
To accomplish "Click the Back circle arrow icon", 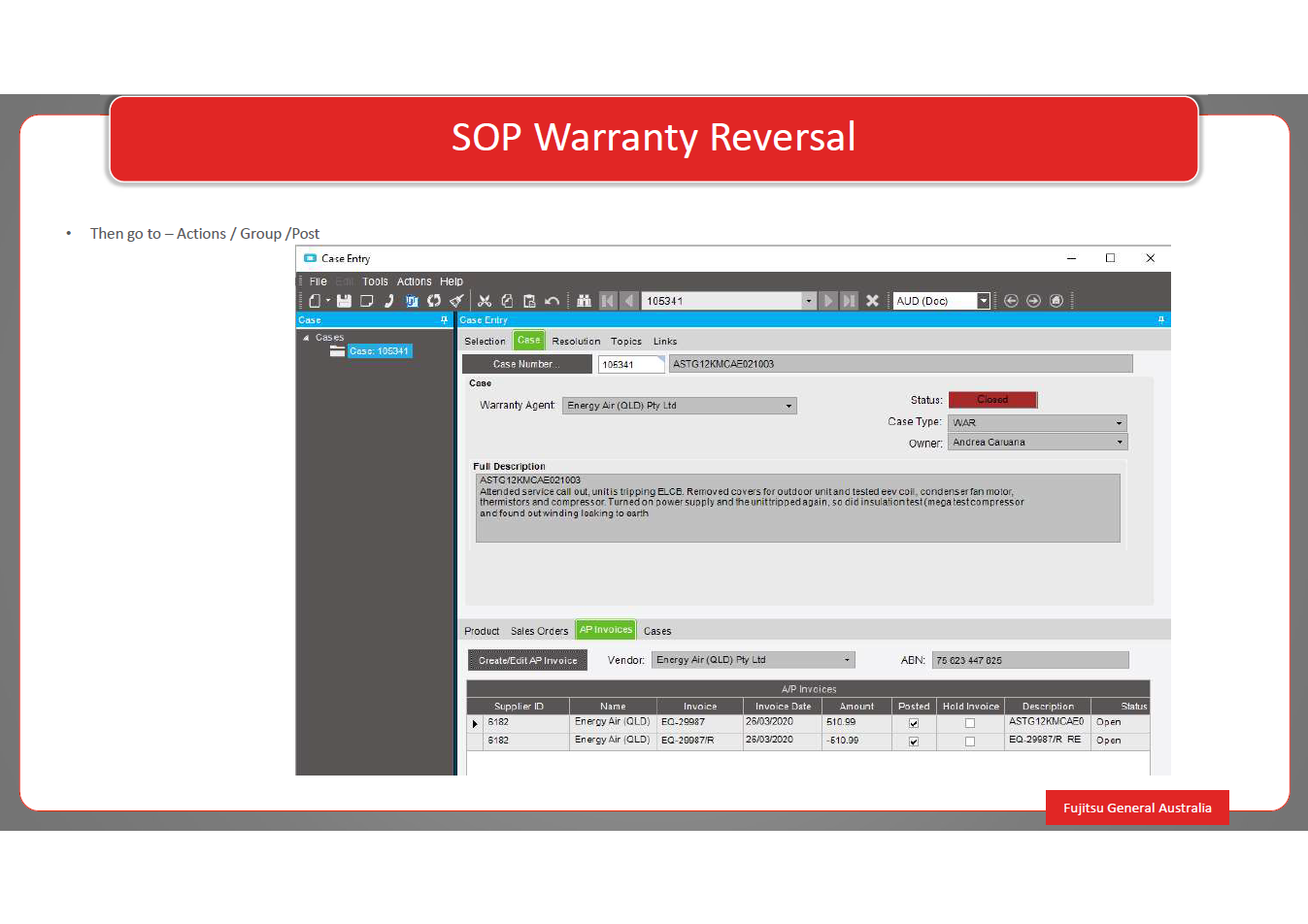I will click(1011, 301).
